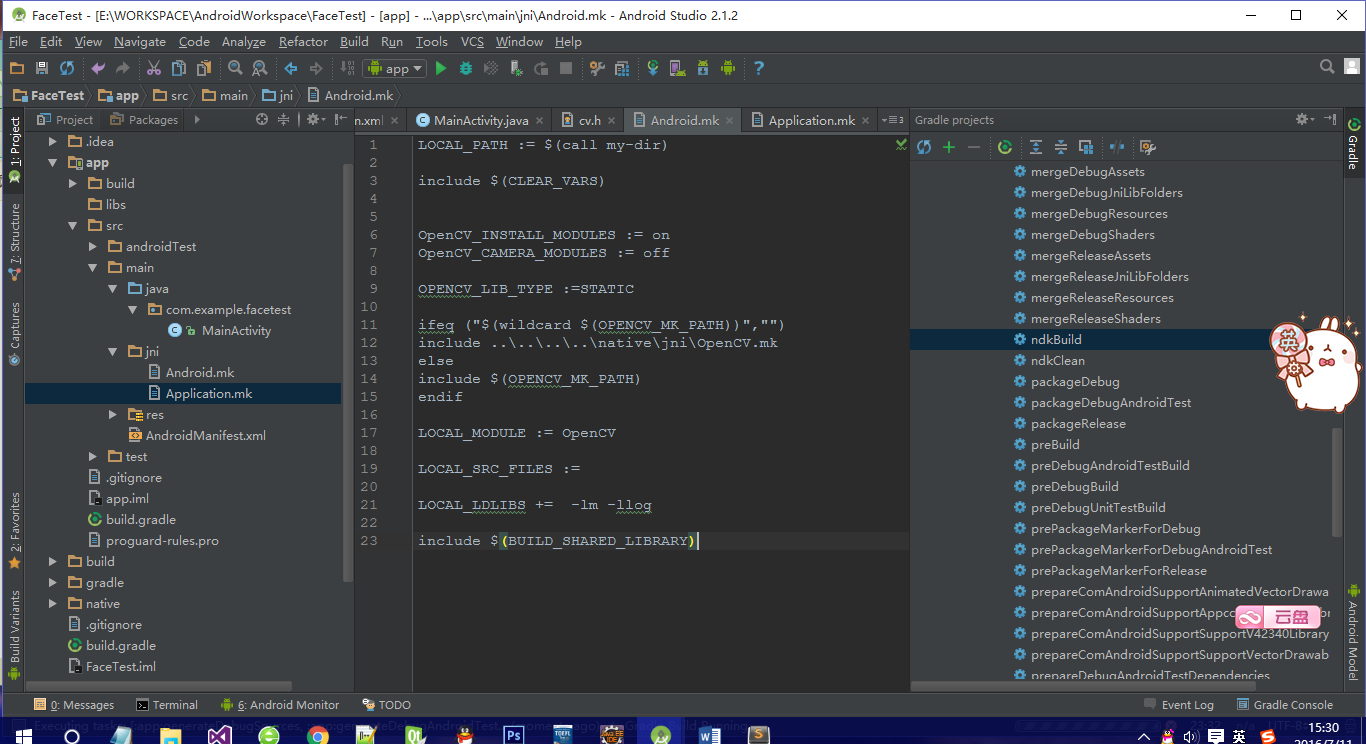Viewport: 1366px width, 744px height.
Task: Toggle the 2: Favorites tool window
Action: [x=14, y=530]
